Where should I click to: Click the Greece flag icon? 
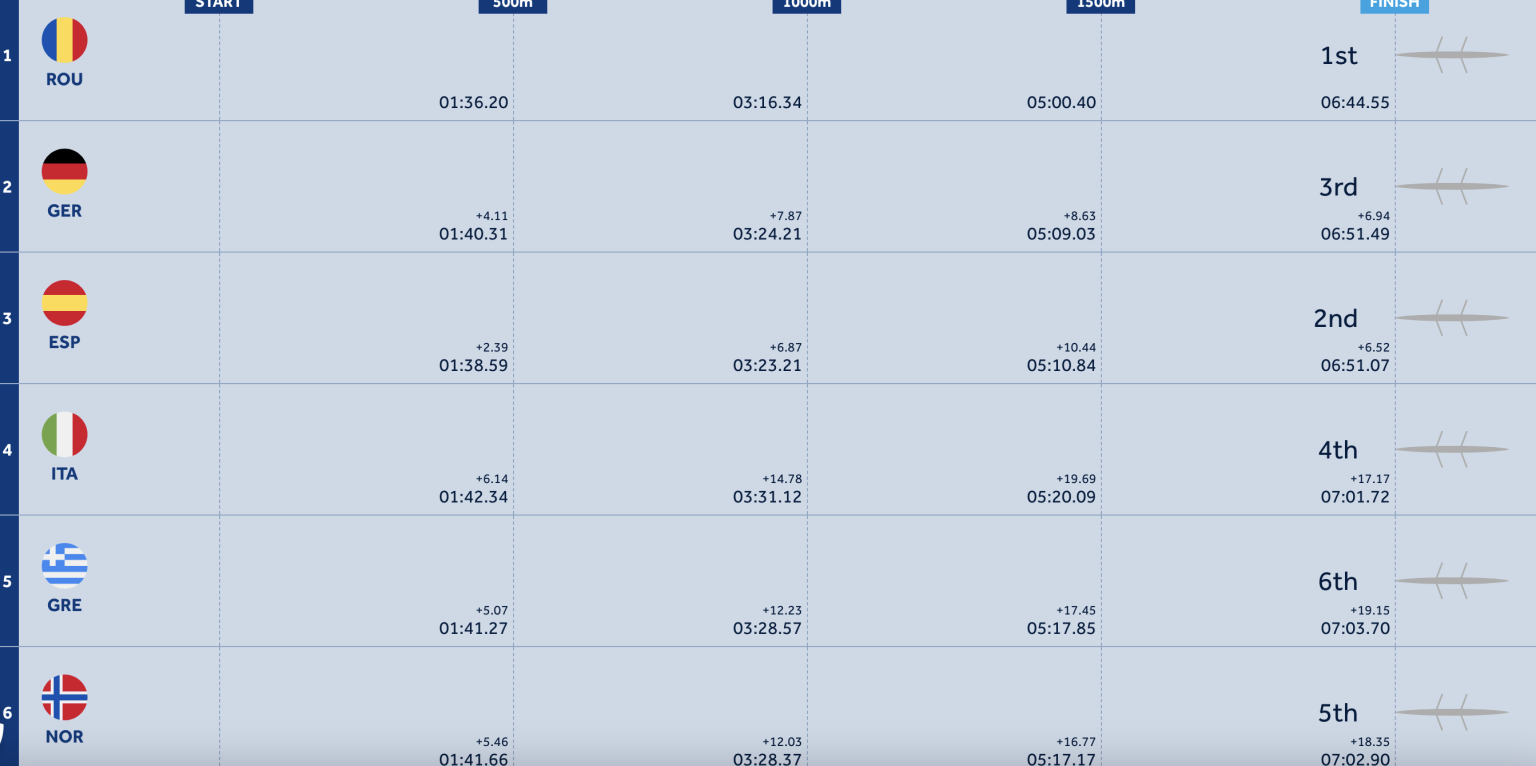click(64, 566)
